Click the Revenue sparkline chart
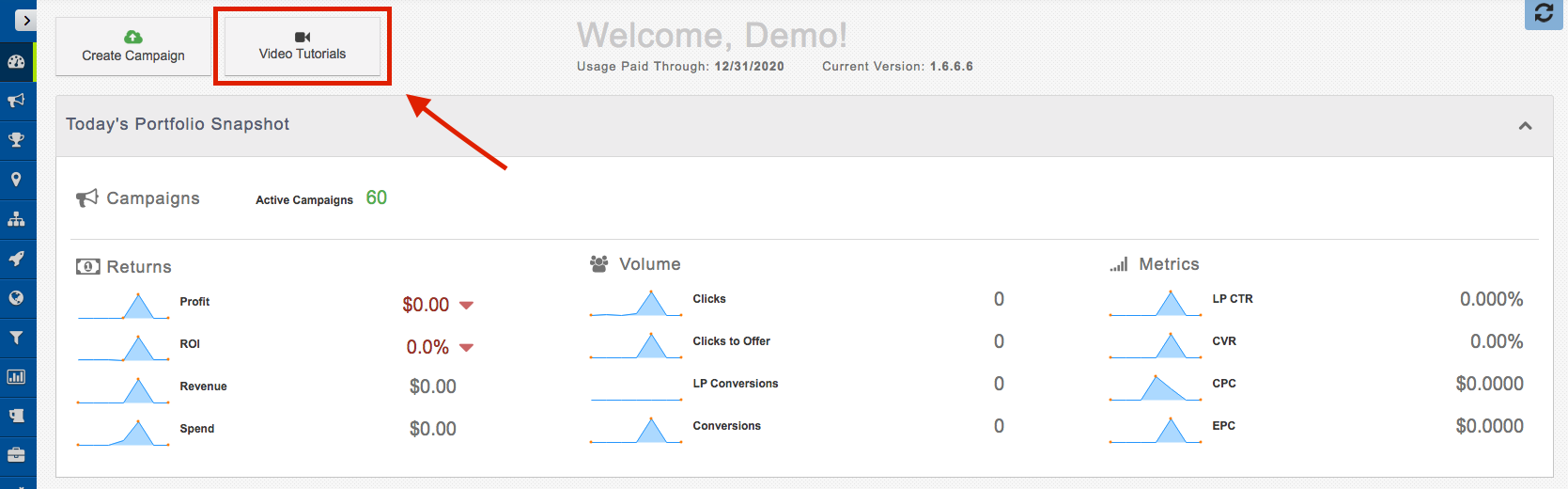 pyautogui.click(x=123, y=390)
